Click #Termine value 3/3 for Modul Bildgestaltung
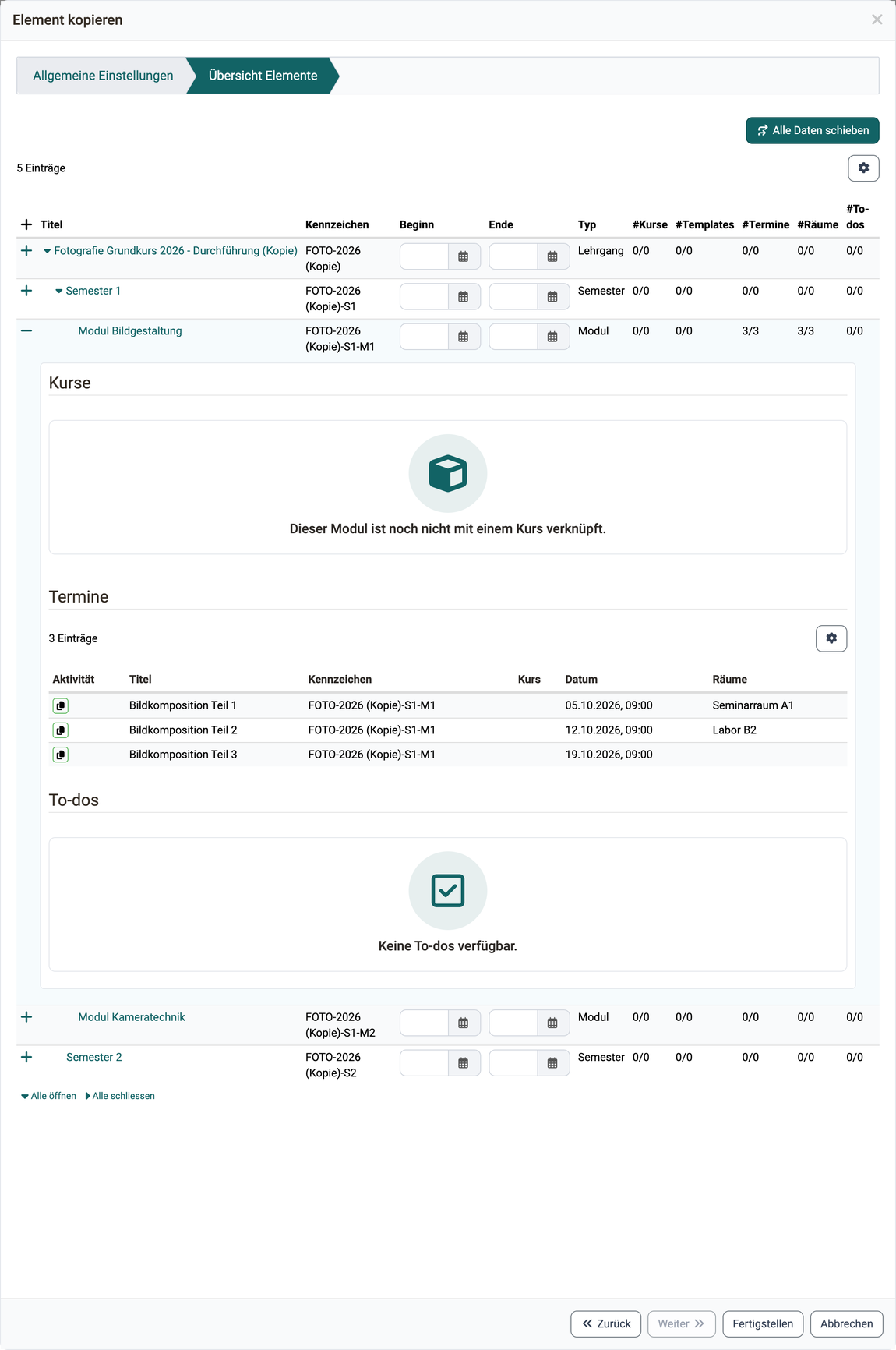 (x=750, y=330)
